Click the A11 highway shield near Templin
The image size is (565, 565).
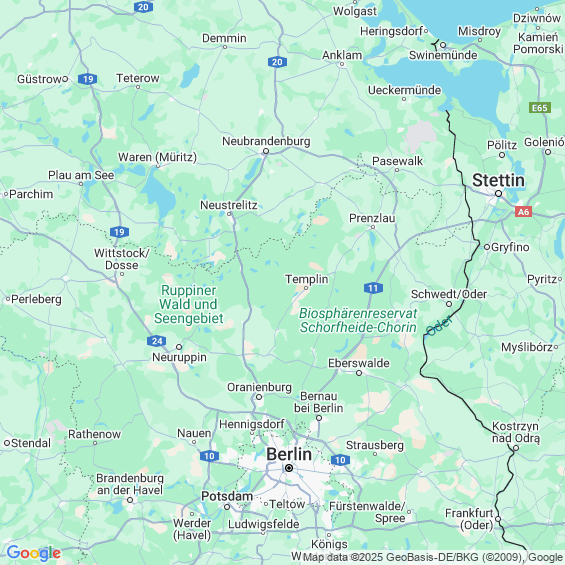click(x=373, y=288)
